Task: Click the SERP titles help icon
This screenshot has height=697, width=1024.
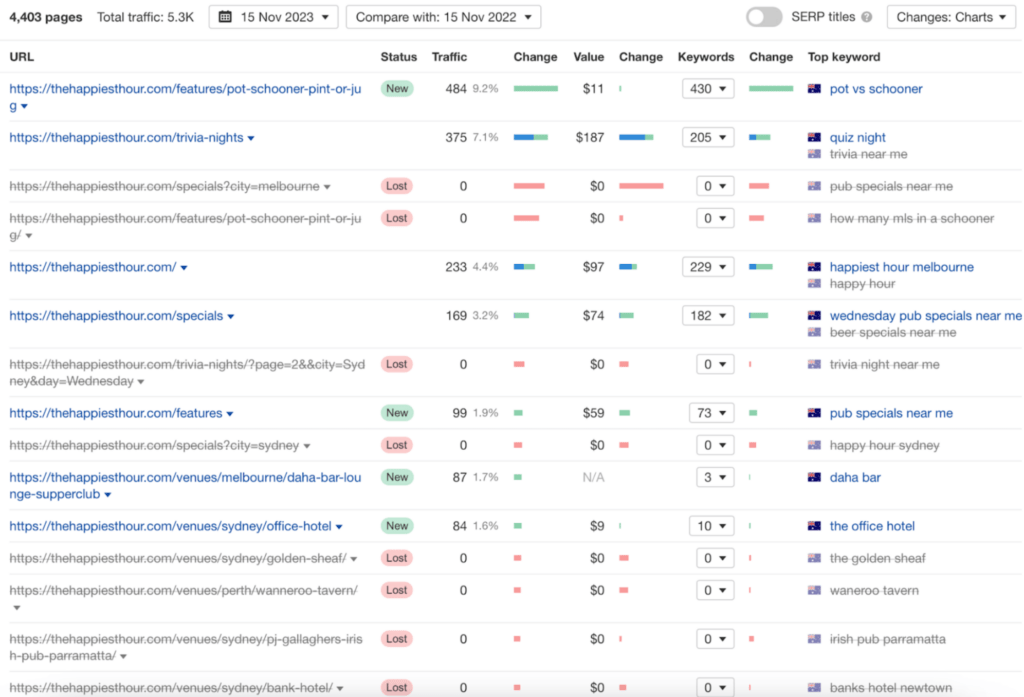Action: pos(867,17)
